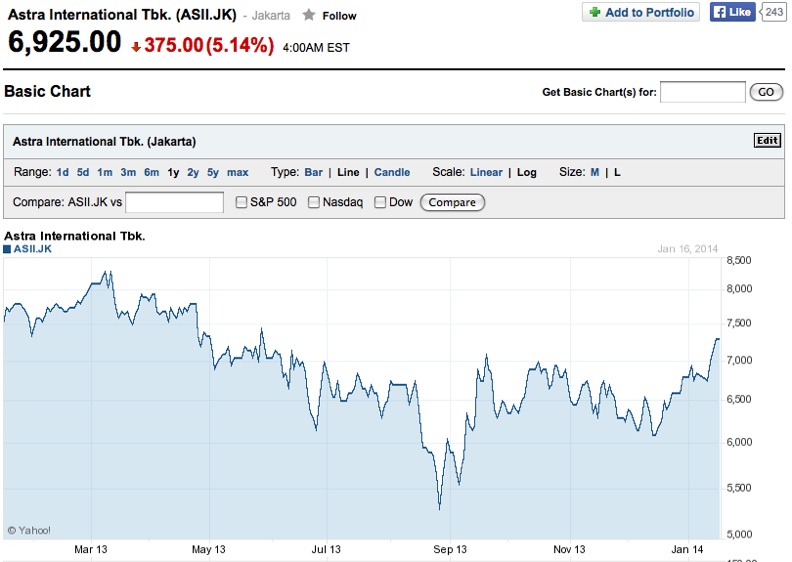Screen dimensions: 792x562
Task: Click the 7,000 price axis label
Action: click(x=739, y=361)
